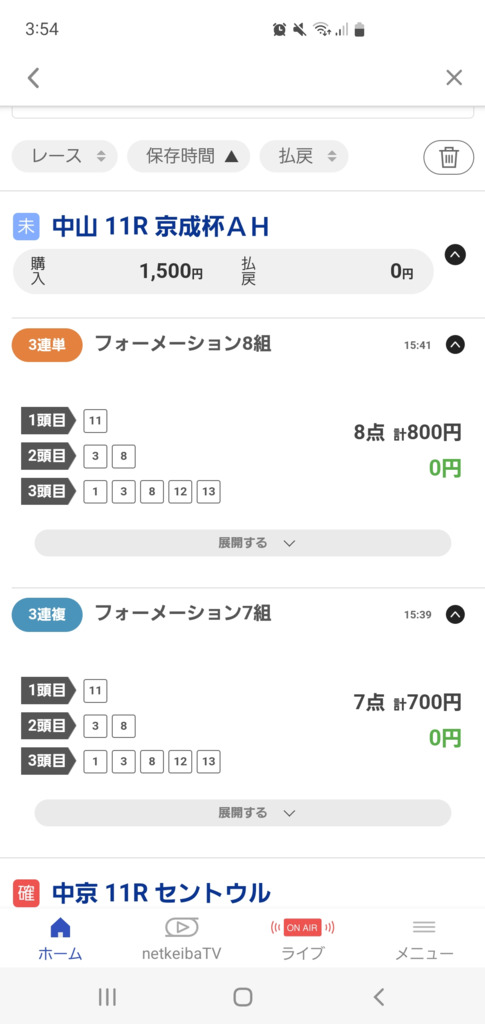
Task: Tap the trash can delete icon
Action: [x=448, y=157]
